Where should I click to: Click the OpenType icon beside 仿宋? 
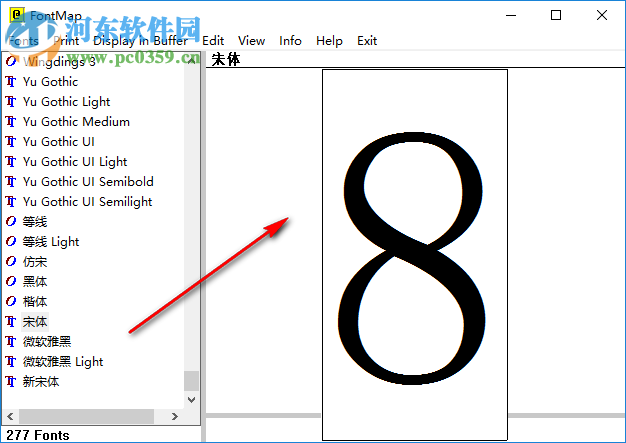(11, 261)
